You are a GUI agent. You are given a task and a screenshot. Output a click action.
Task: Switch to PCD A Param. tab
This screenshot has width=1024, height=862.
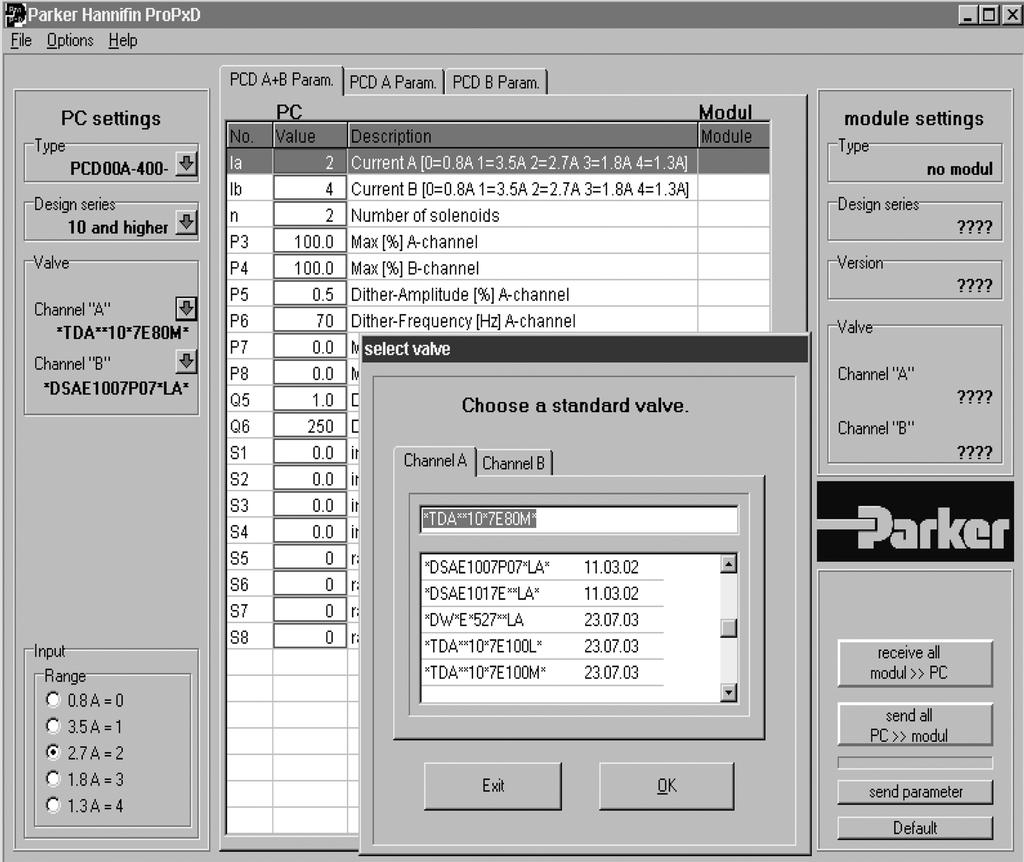392,82
